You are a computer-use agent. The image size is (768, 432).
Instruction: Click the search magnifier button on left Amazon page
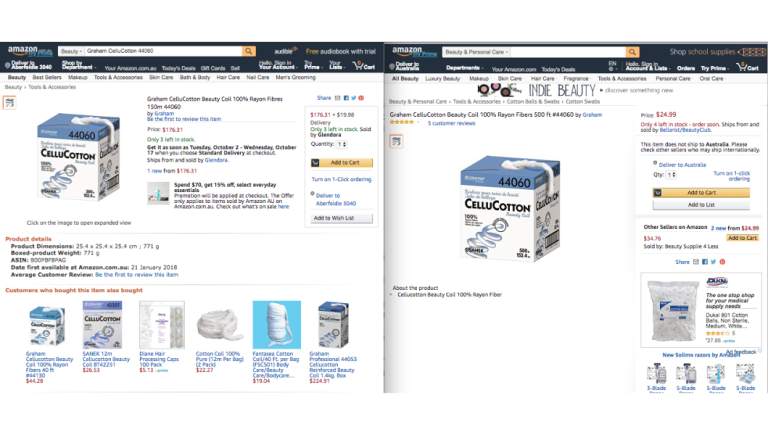point(249,51)
